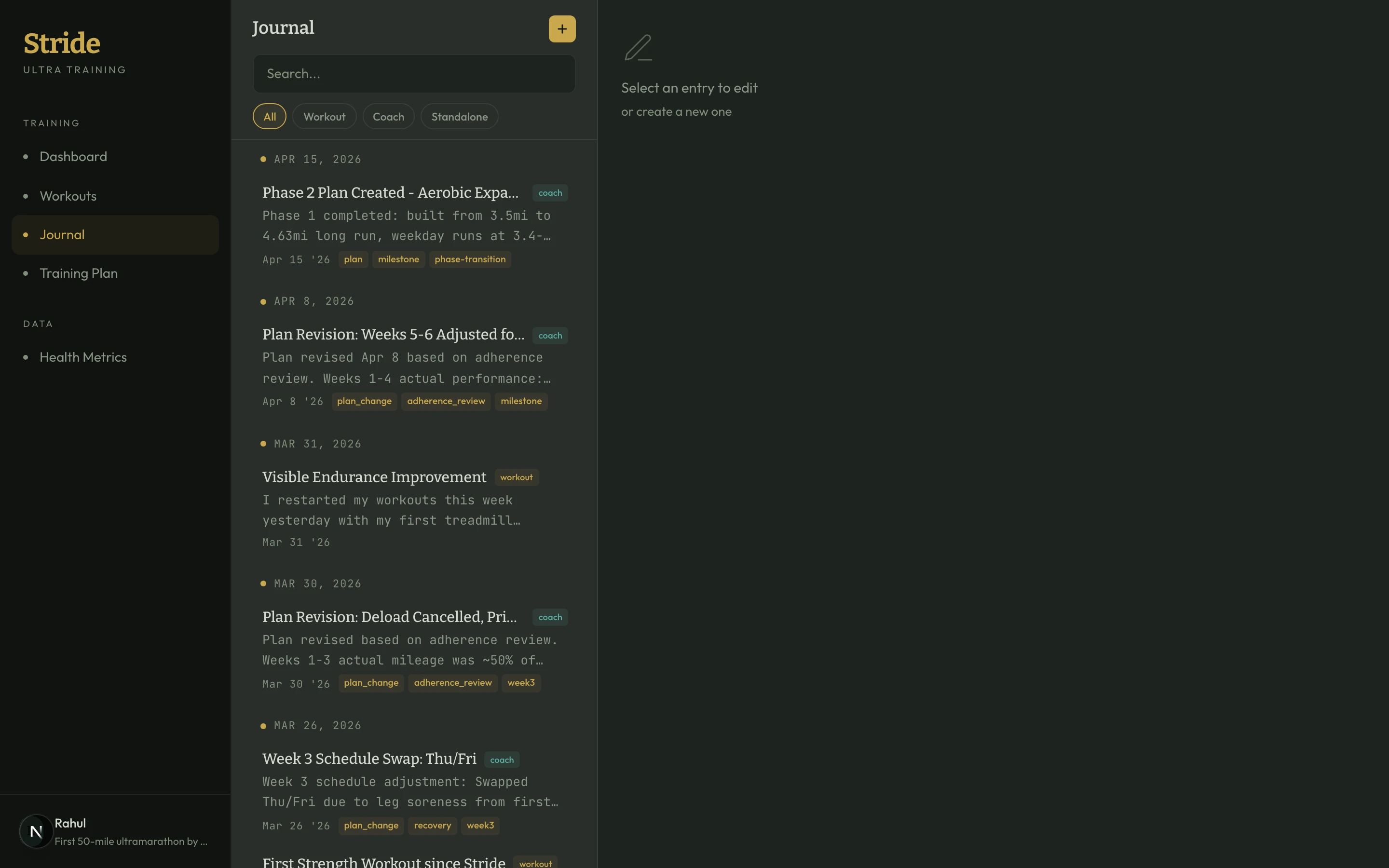Click workout badge on Visible Endurance Improvement
Image resolution: width=1389 pixels, height=868 pixels.
pyautogui.click(x=516, y=477)
